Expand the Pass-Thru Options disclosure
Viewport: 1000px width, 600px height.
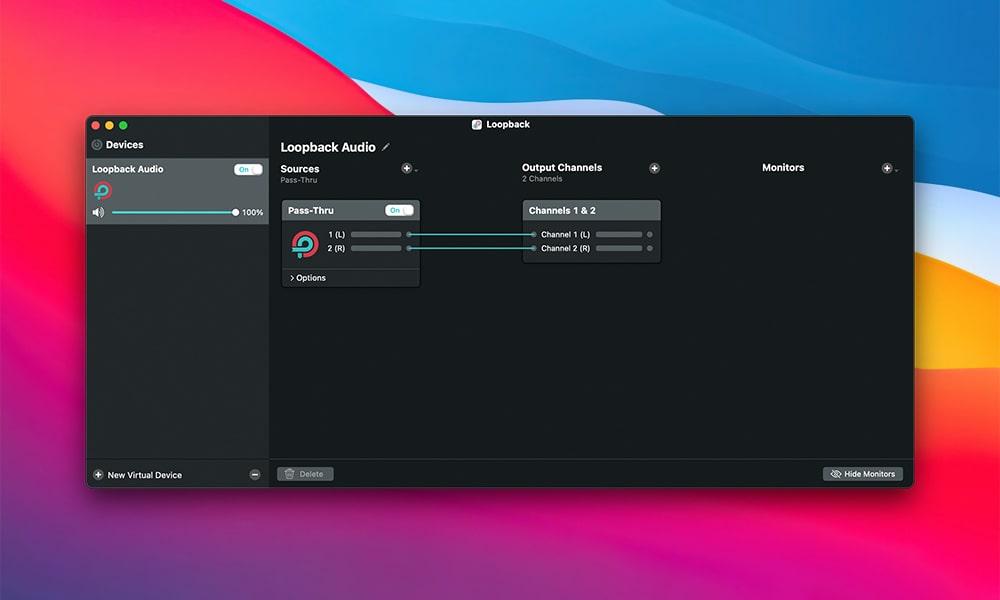point(308,278)
